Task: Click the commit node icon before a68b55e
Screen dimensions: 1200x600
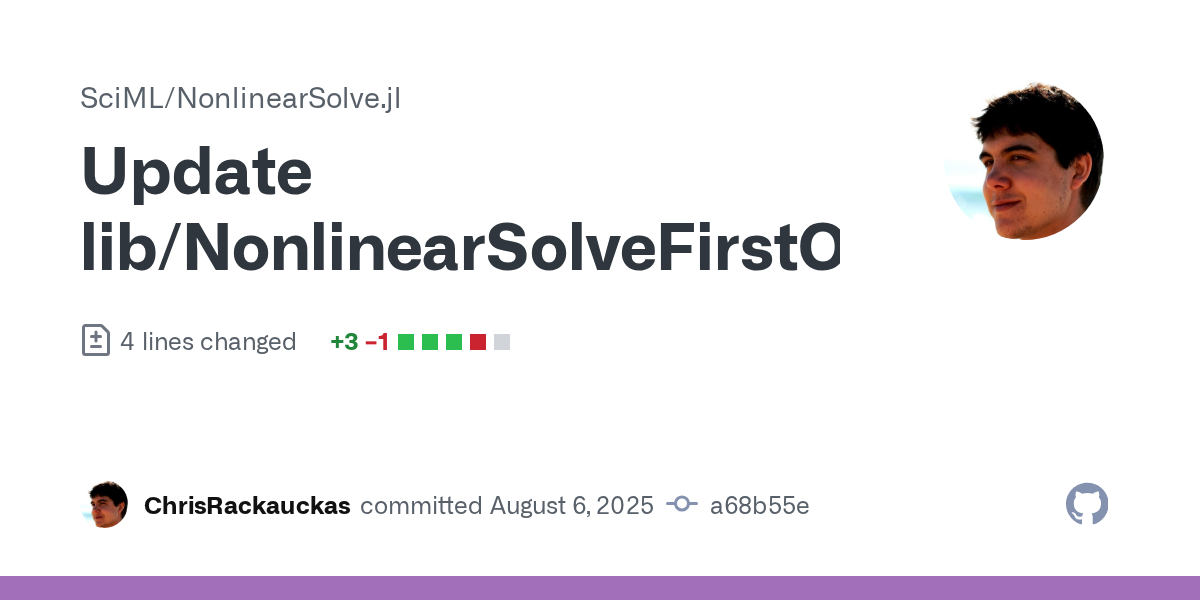Action: pyautogui.click(x=682, y=505)
